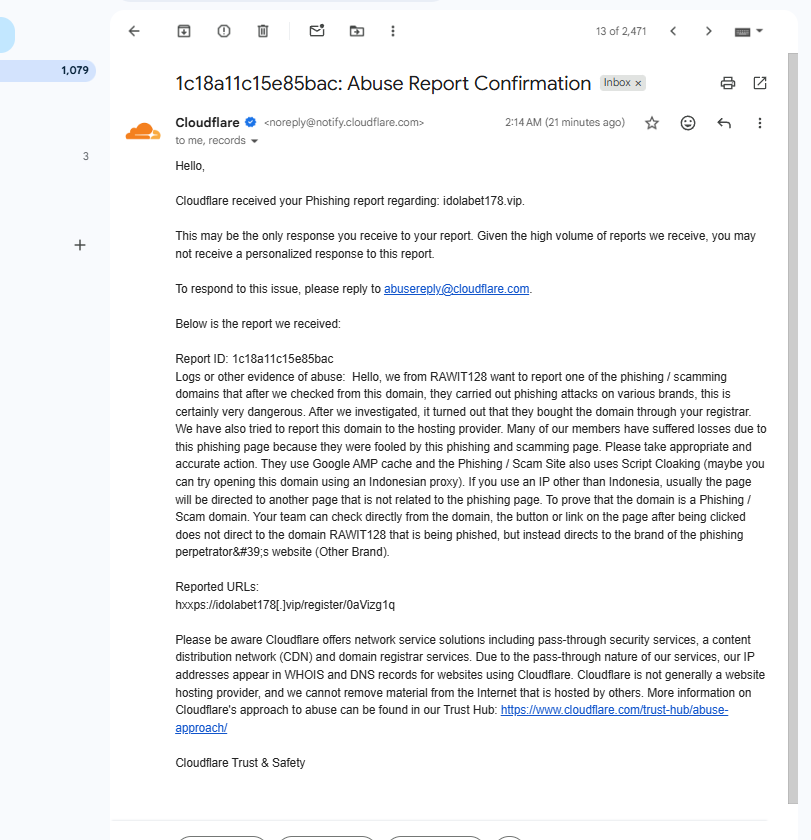Click the message scrollbar on the right

(793, 428)
